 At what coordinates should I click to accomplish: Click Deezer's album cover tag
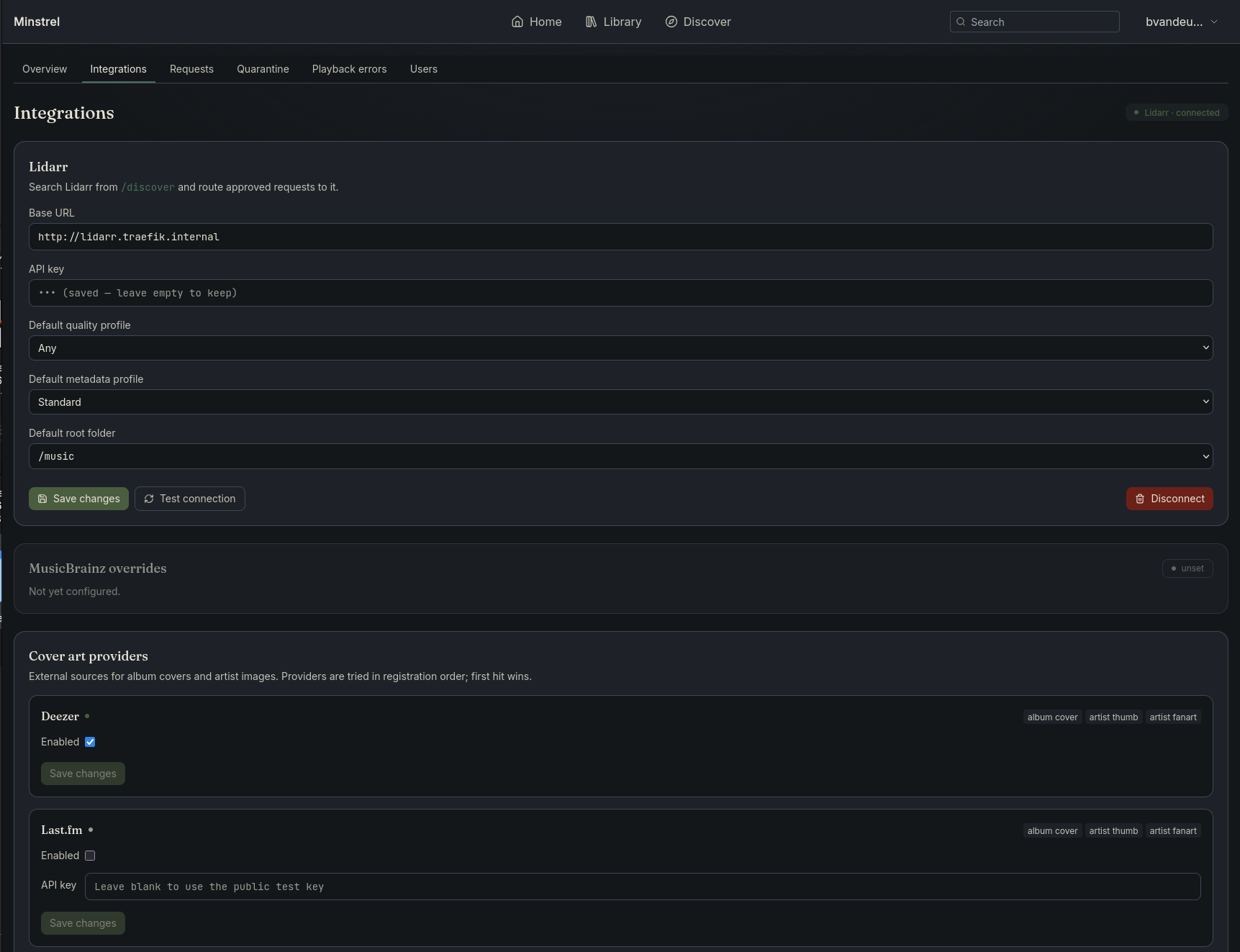click(x=1052, y=717)
